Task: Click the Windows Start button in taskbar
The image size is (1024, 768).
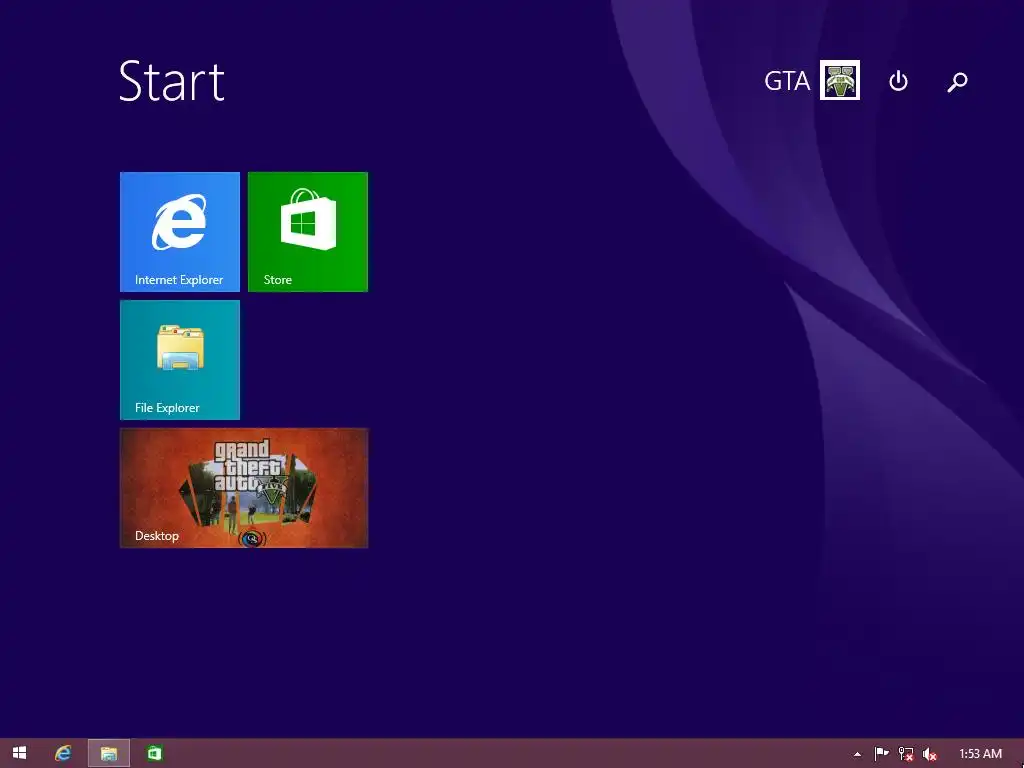Action: point(20,753)
